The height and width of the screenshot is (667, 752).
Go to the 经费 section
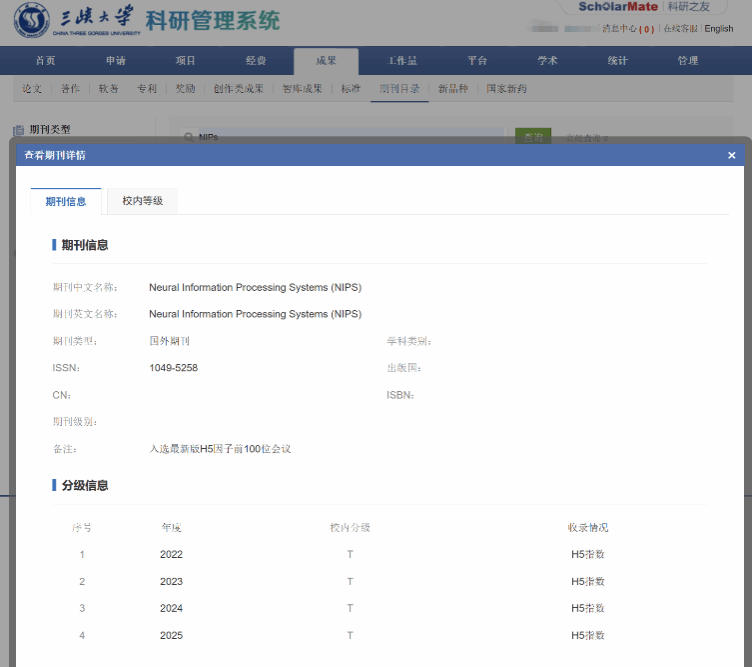click(x=256, y=61)
